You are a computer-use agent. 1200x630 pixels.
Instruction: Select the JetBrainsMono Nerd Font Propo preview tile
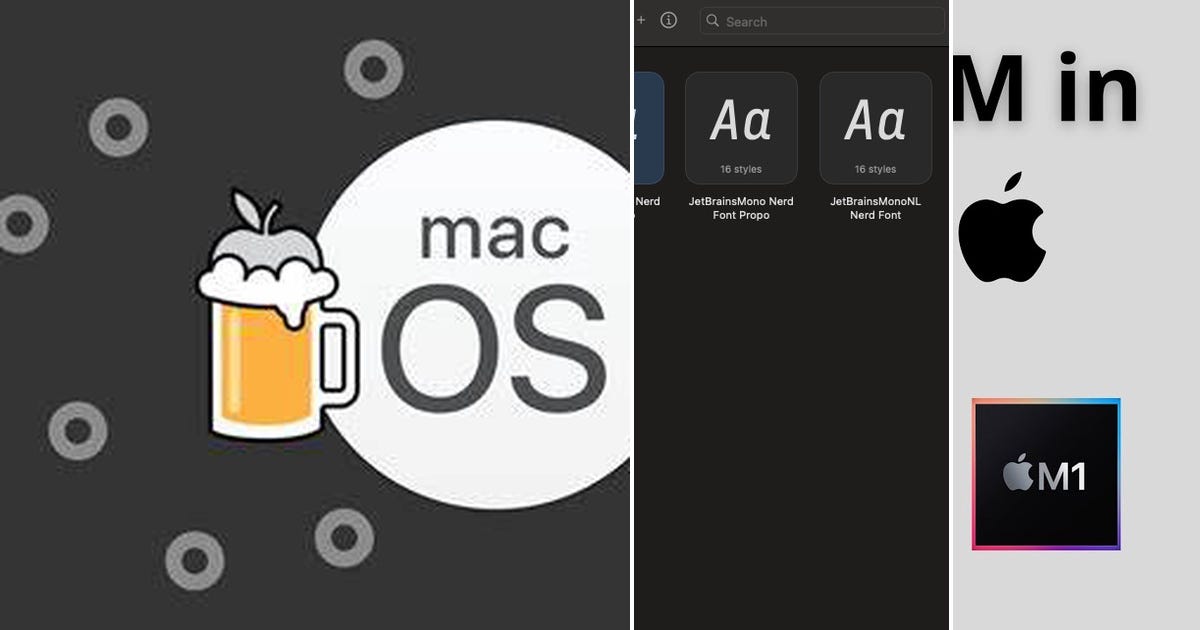click(741, 125)
